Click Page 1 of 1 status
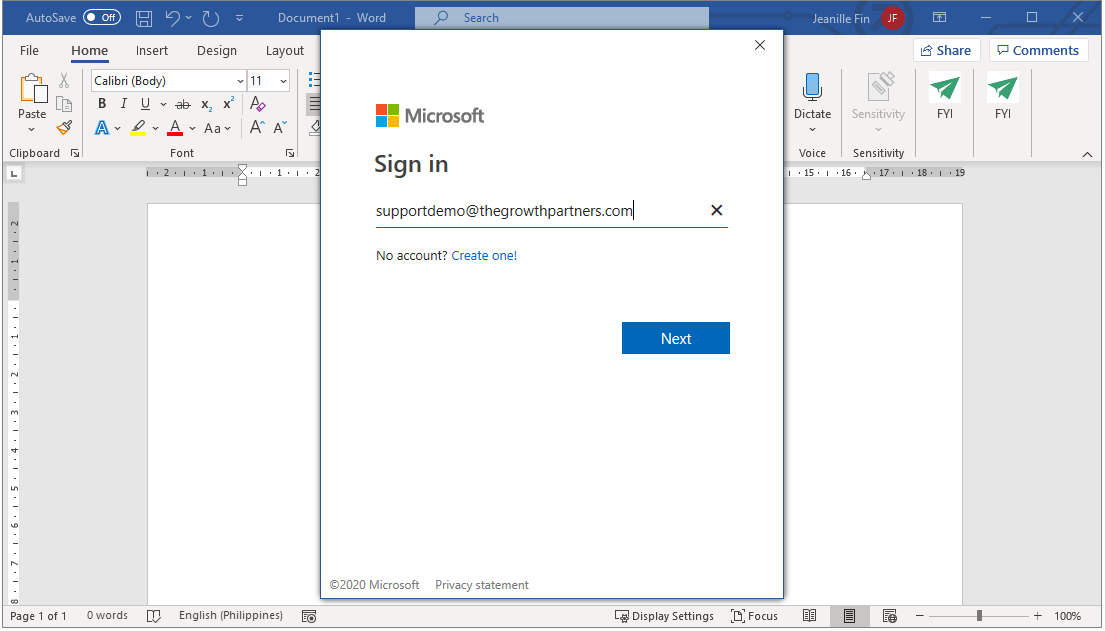1105x631 pixels. (x=38, y=616)
